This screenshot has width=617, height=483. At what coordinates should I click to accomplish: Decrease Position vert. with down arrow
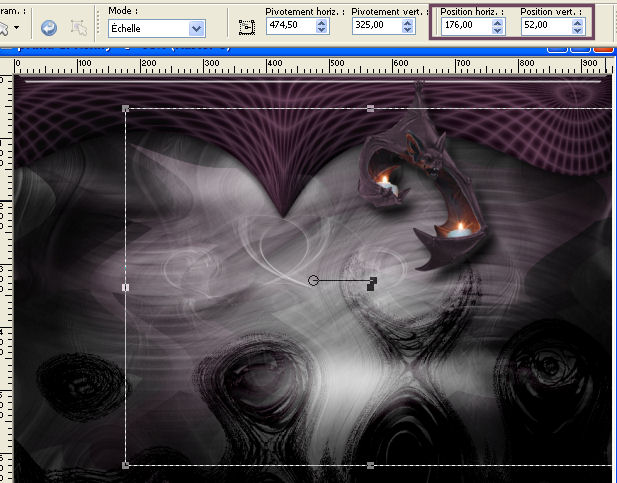tap(577, 32)
